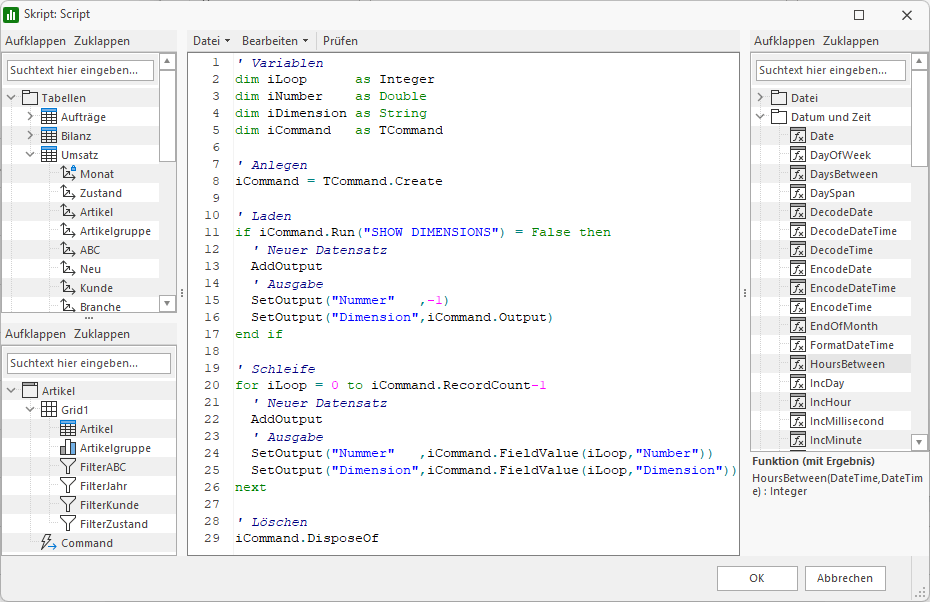This screenshot has height=602, width=930.
Task: Click the search field above Tabellen tree
Action: click(80, 70)
